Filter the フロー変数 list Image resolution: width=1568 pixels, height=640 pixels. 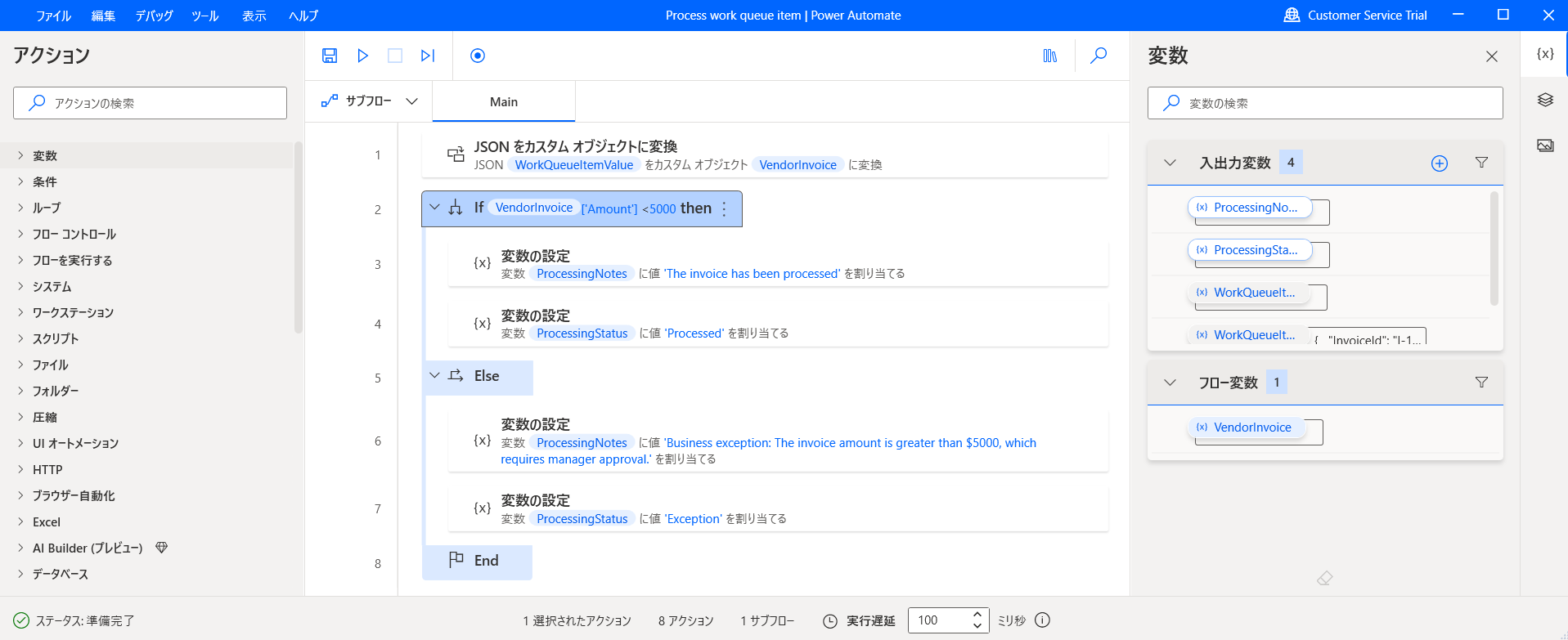tap(1481, 382)
